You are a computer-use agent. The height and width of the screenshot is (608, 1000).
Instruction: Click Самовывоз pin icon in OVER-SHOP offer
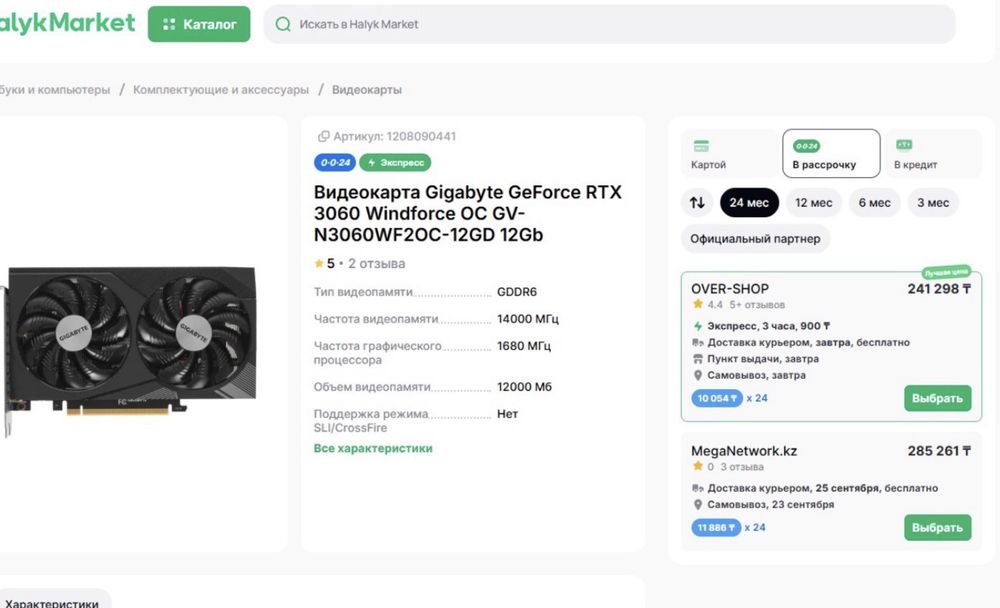698,375
